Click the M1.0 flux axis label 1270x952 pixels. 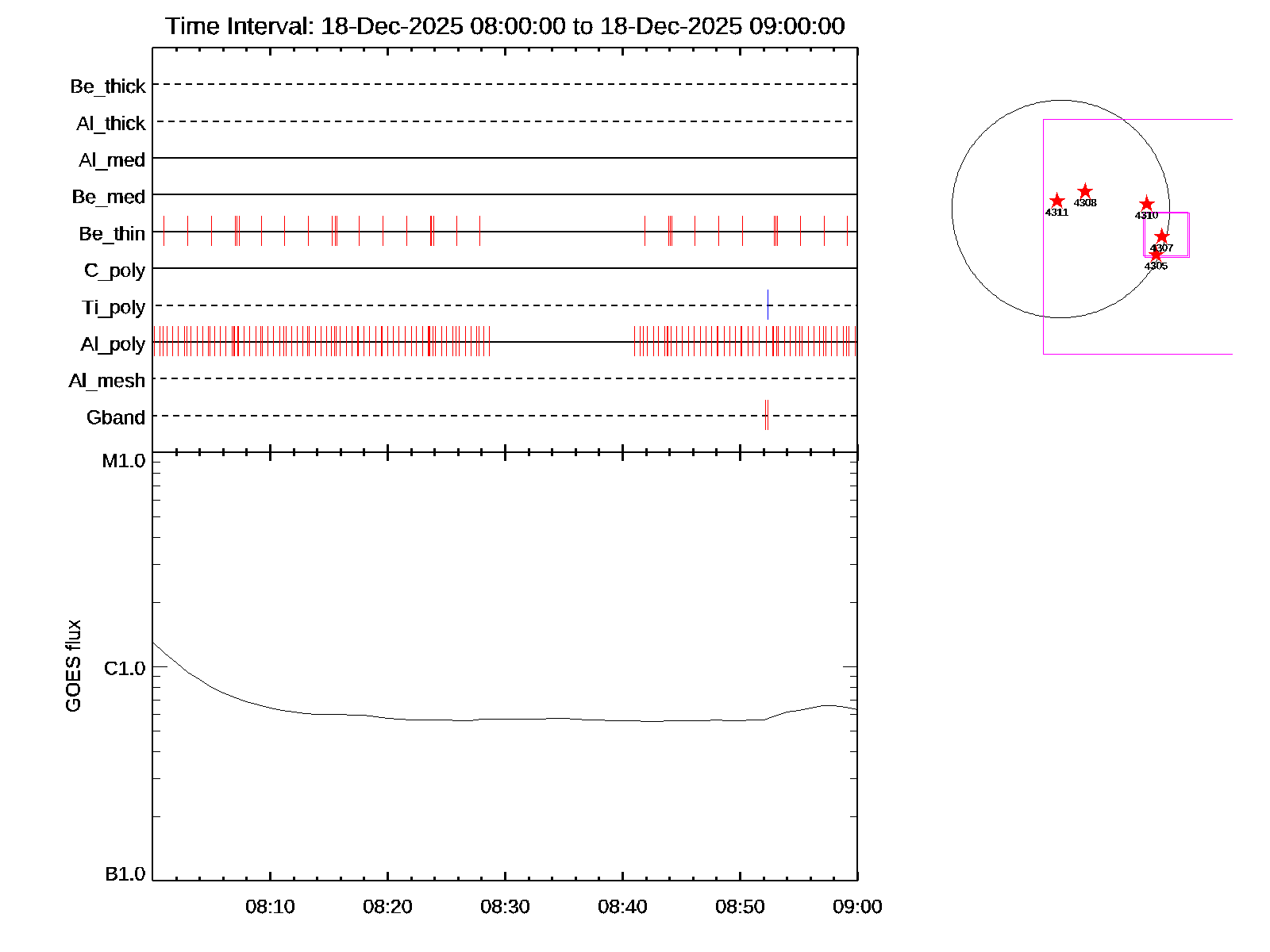pos(124,461)
